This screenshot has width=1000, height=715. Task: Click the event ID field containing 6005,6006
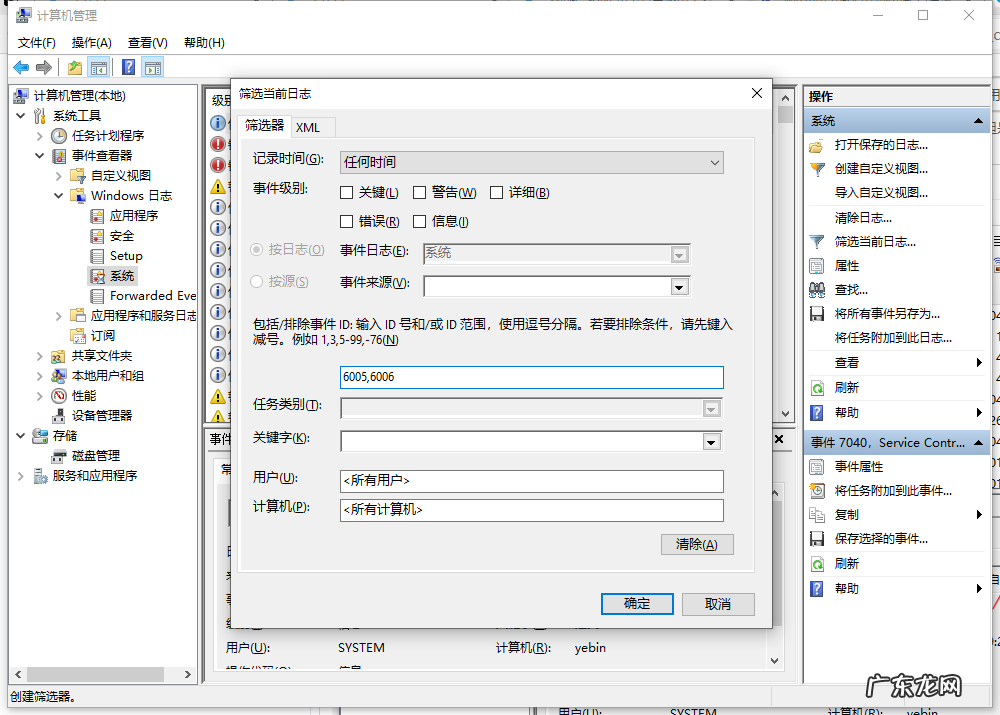[x=531, y=377]
